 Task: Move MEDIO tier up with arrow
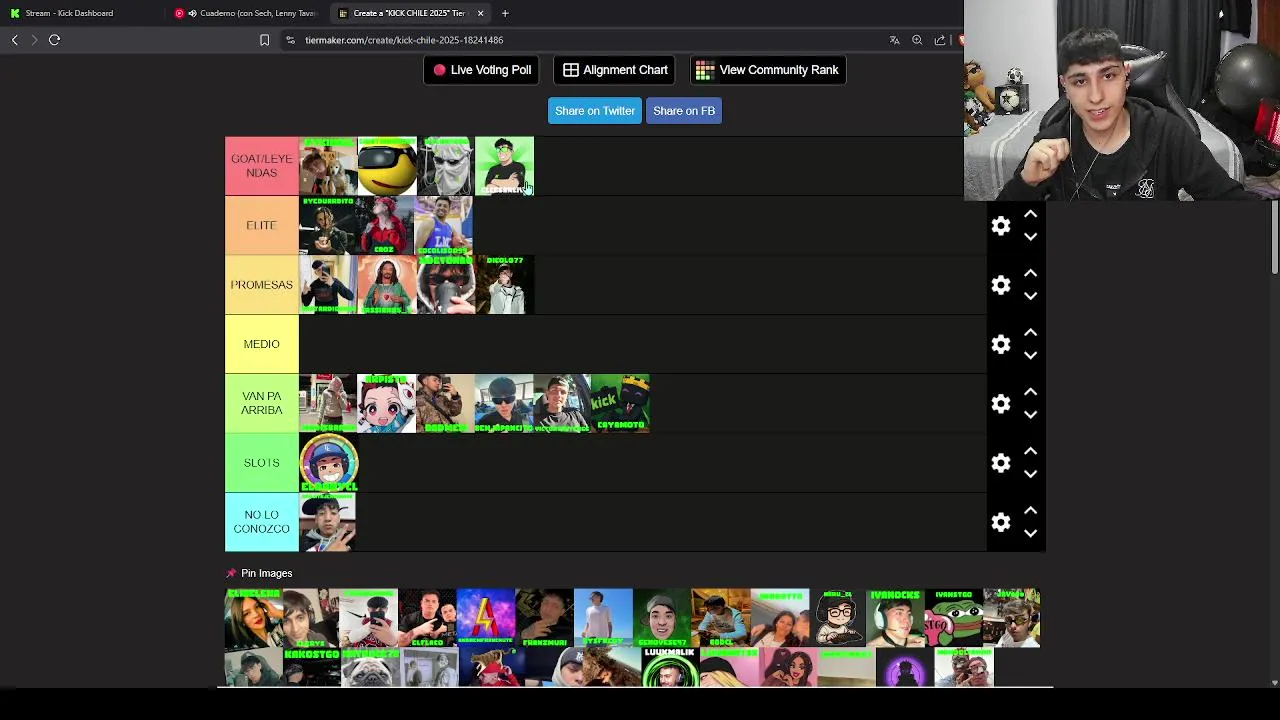1030,332
